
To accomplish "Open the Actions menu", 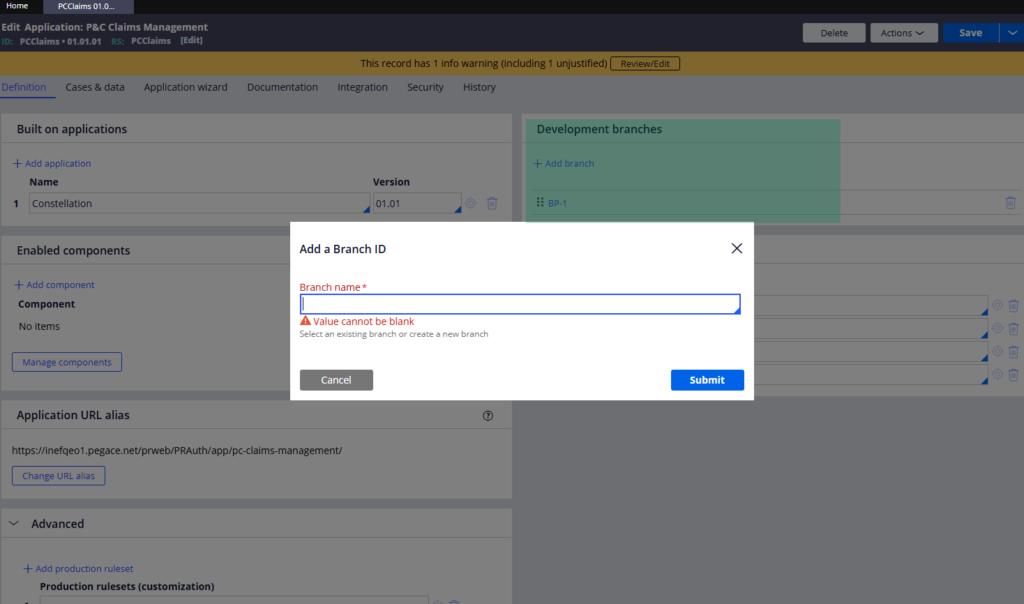I will tap(903, 33).
